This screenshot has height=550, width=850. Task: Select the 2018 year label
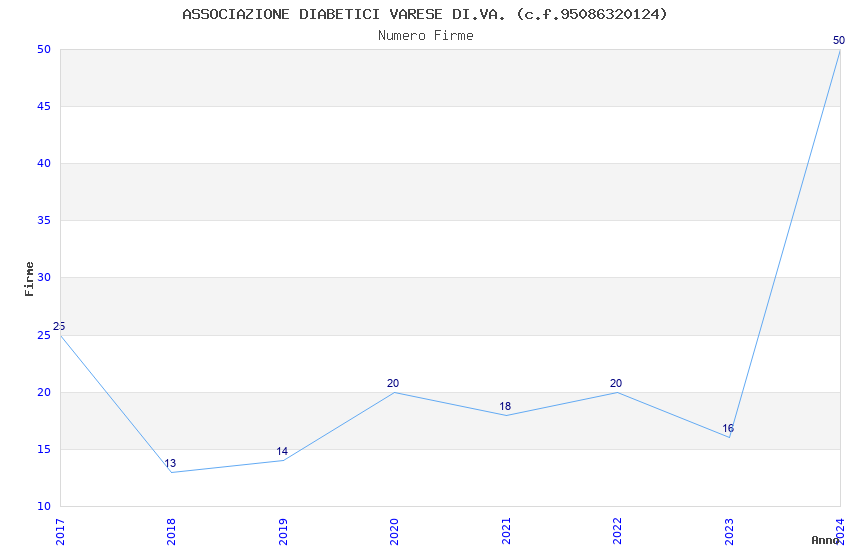tap(171, 532)
